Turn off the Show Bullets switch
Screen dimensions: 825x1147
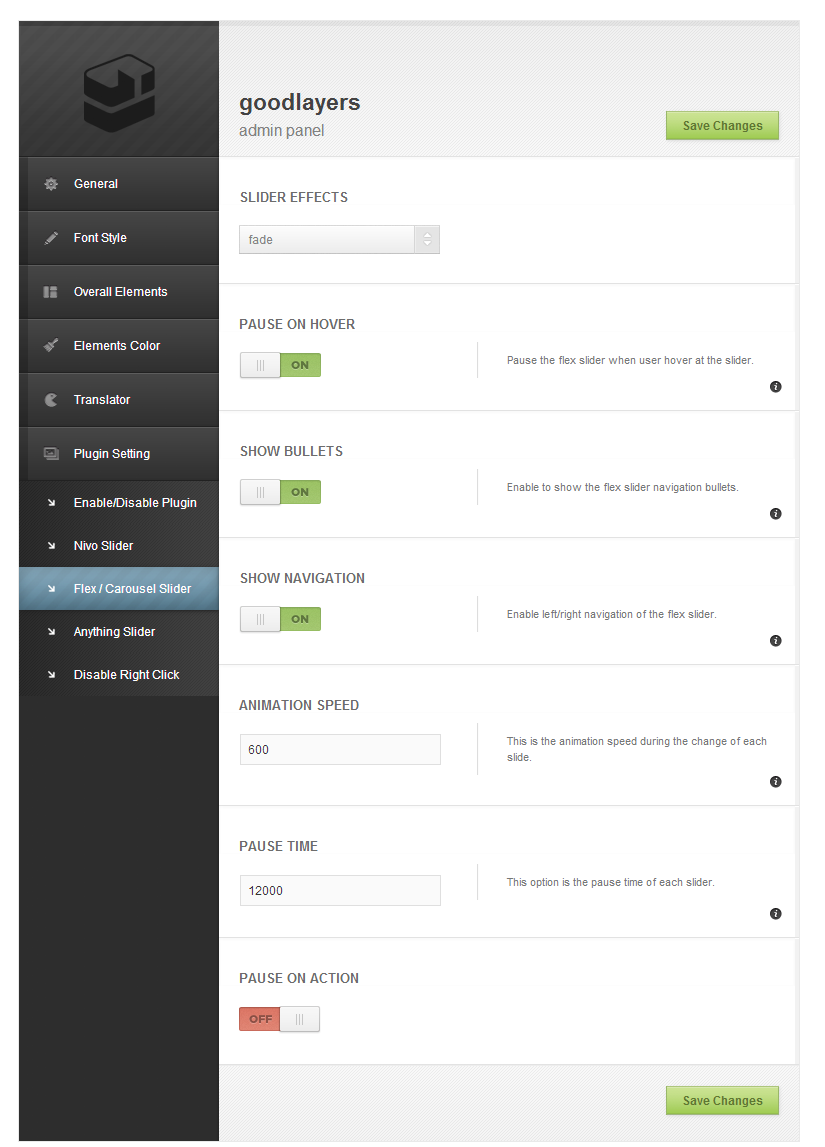280,492
